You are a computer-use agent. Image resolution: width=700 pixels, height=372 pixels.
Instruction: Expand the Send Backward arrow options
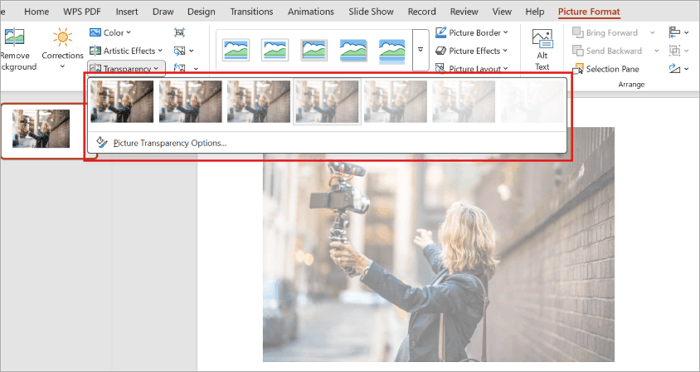[x=656, y=51]
